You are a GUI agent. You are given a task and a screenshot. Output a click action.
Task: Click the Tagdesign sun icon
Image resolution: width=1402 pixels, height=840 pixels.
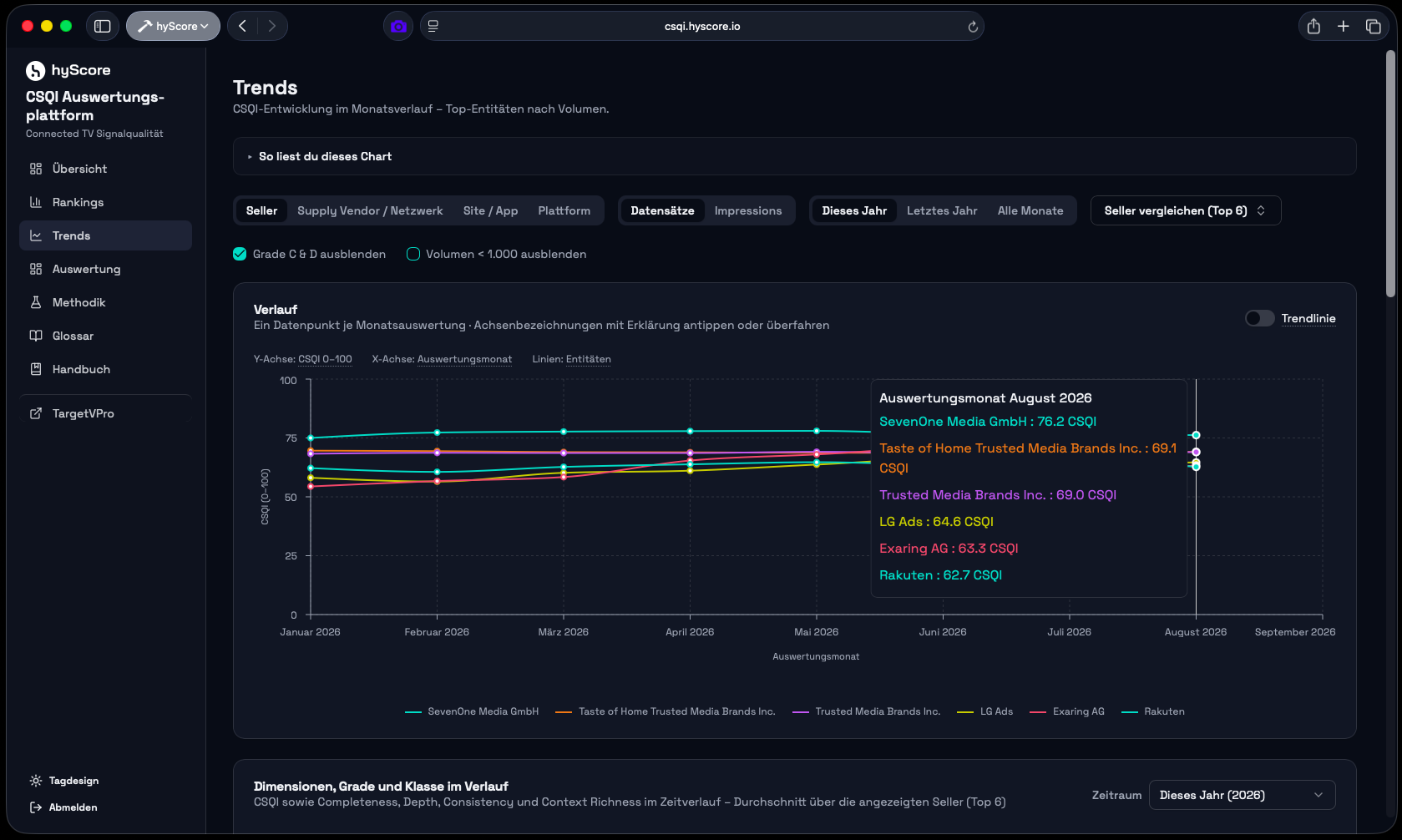[x=36, y=781]
